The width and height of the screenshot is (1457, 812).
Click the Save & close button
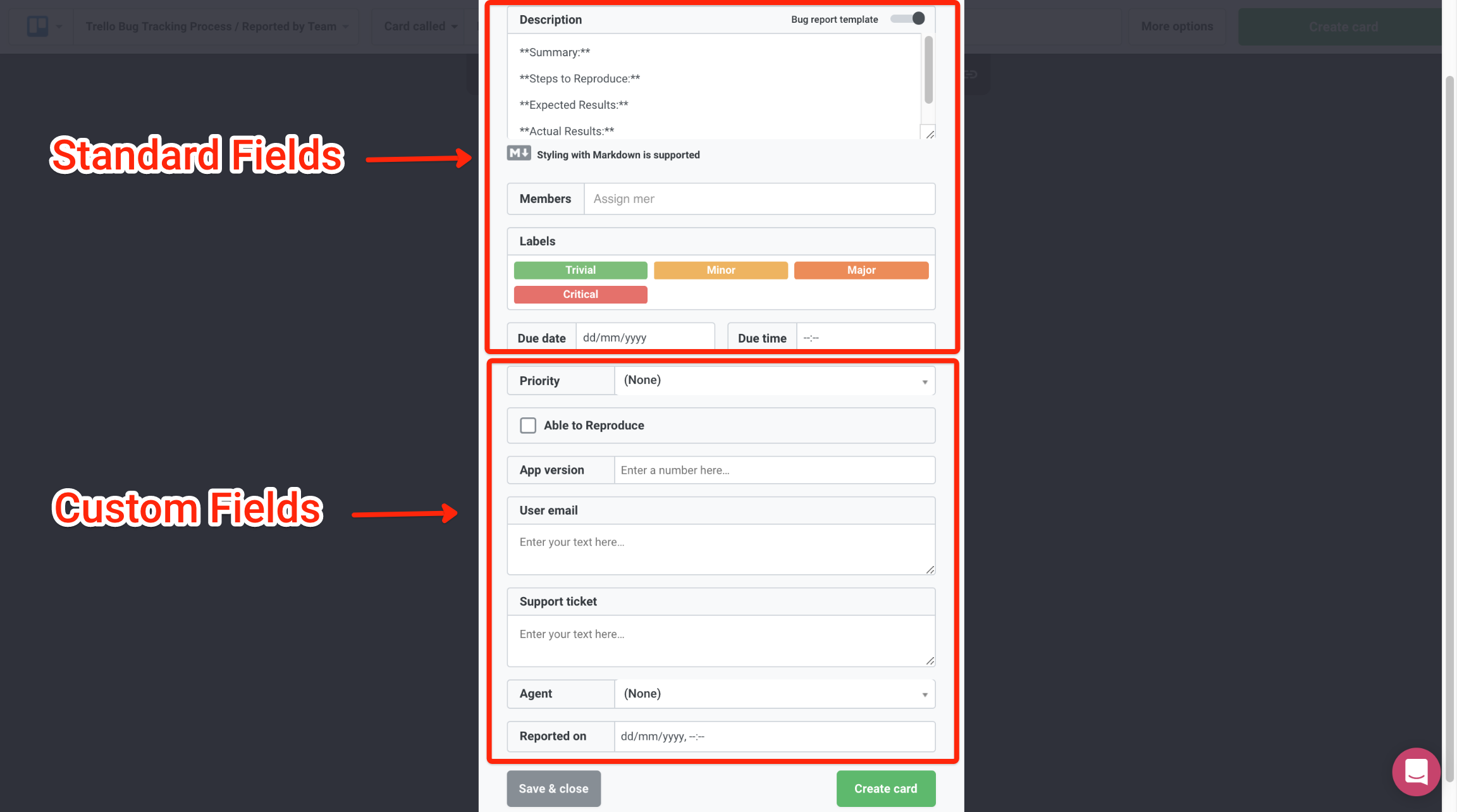coord(553,789)
